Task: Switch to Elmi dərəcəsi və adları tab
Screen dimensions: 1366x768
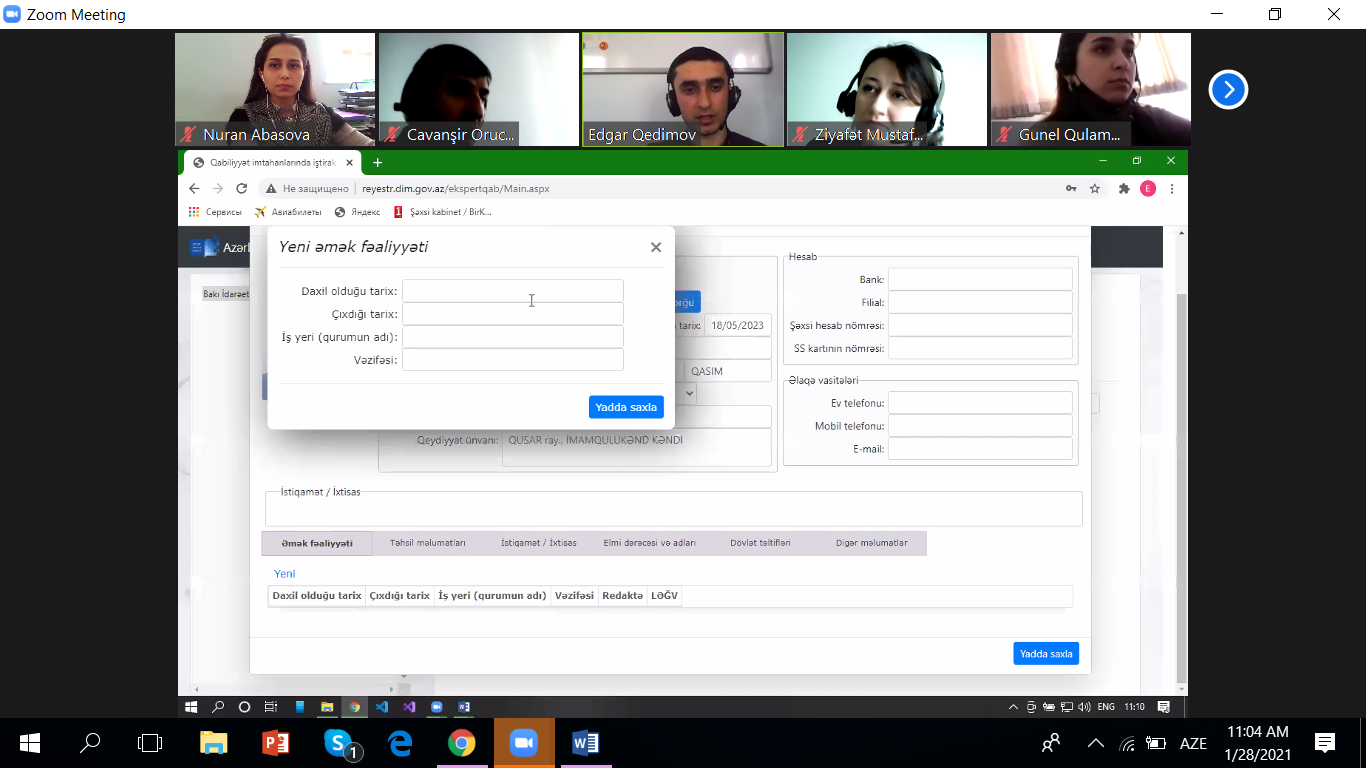Action: coord(650,543)
